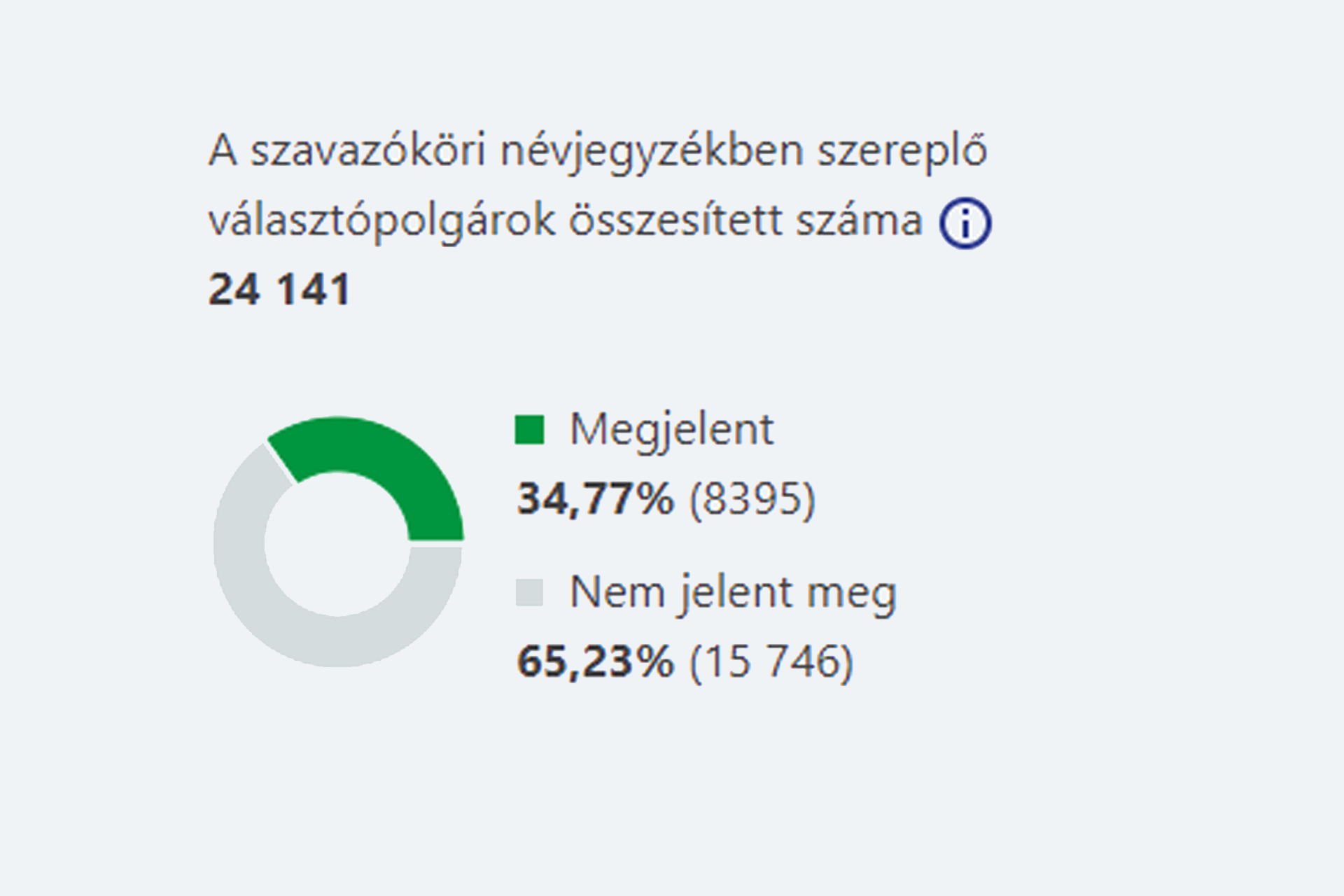Viewport: 1344px width, 896px height.
Task: Click the (15 746) non-voter count
Action: coord(771,661)
